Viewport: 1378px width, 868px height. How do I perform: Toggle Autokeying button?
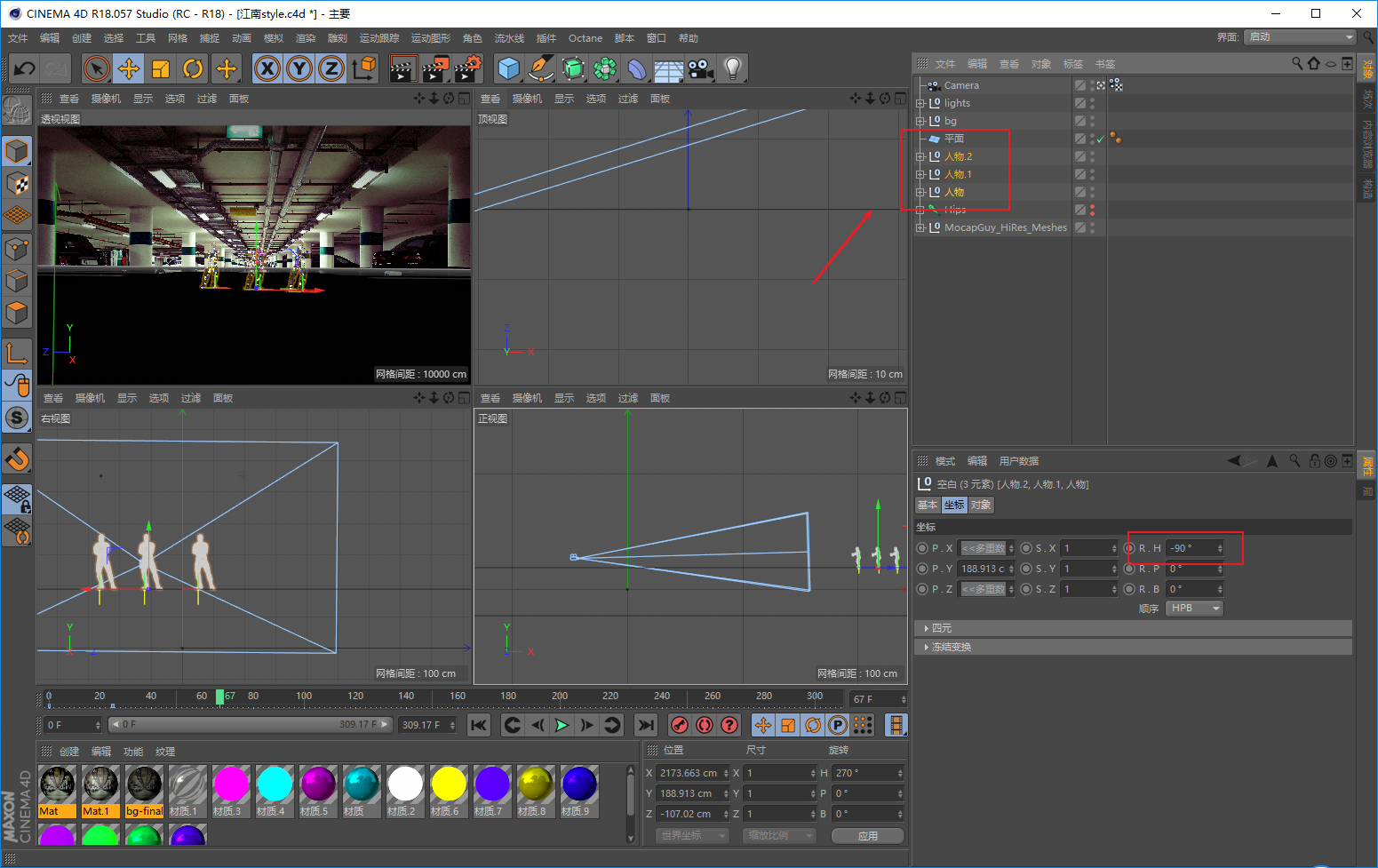point(705,725)
